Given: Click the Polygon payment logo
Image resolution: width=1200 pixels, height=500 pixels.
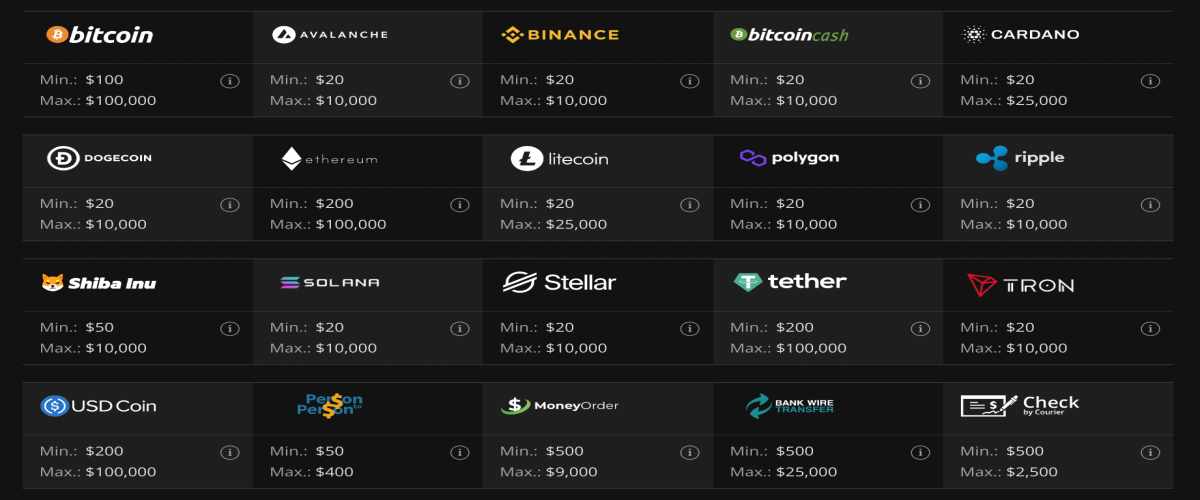Looking at the screenshot, I should pyautogui.click(x=789, y=158).
